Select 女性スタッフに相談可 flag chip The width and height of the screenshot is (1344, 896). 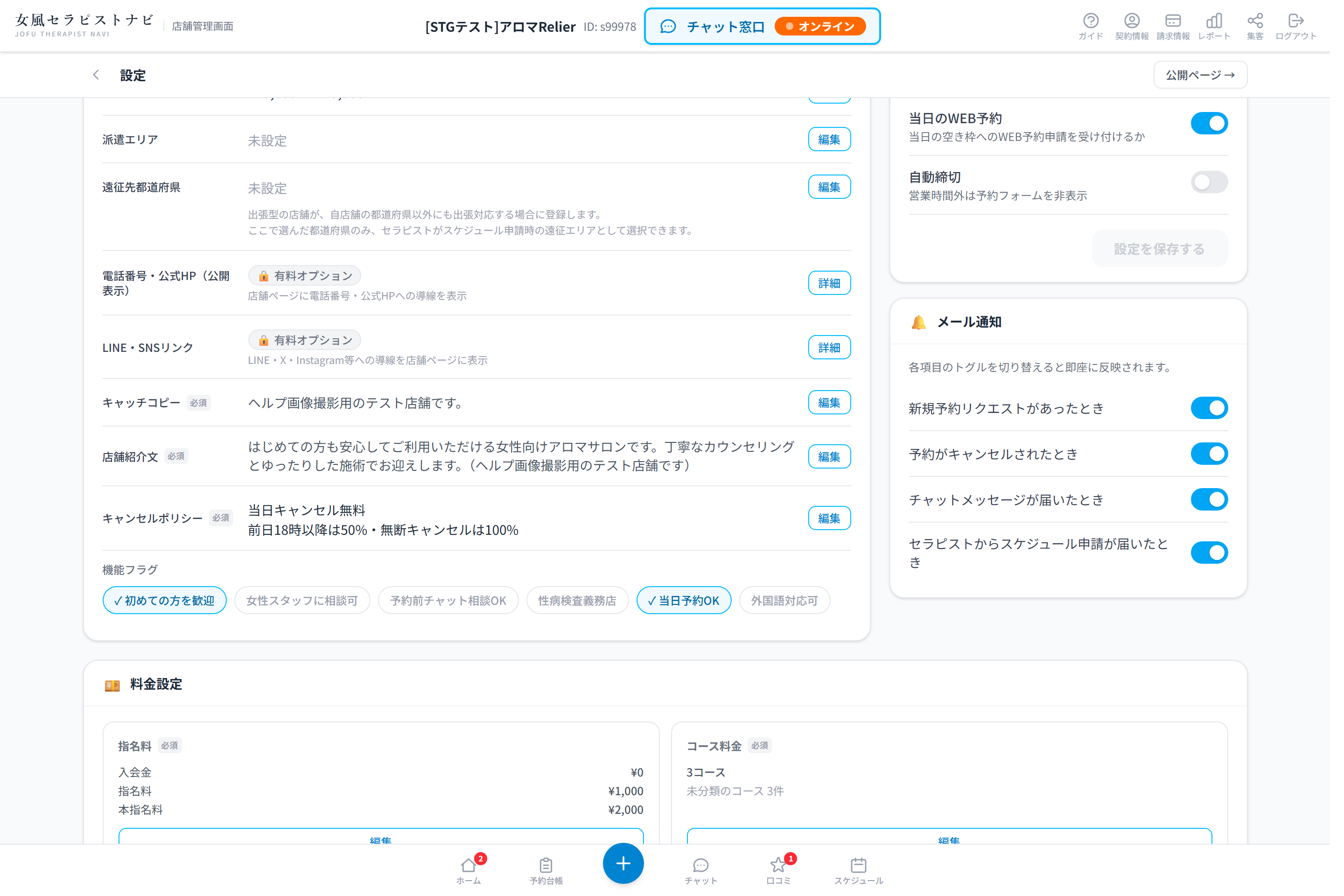point(305,606)
